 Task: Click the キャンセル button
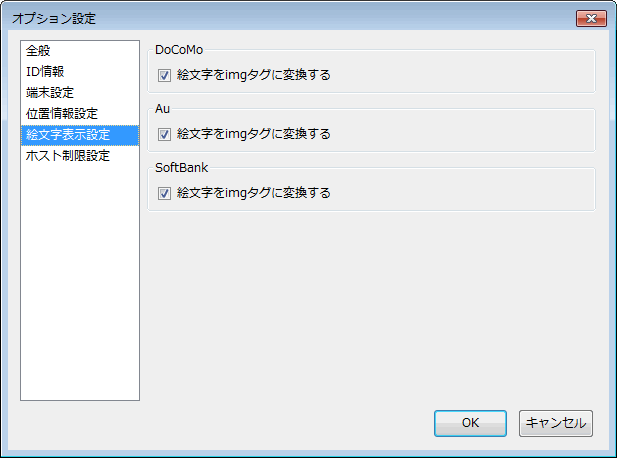tap(556, 423)
